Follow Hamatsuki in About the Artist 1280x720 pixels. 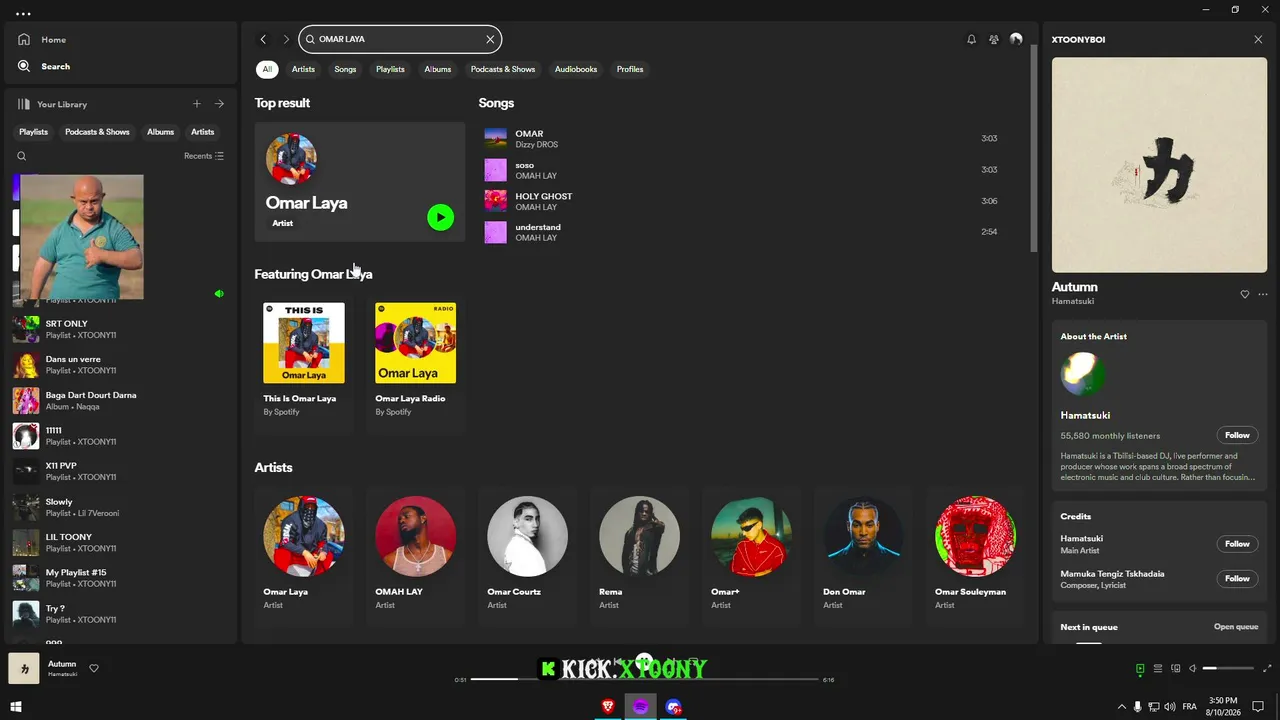1237,435
